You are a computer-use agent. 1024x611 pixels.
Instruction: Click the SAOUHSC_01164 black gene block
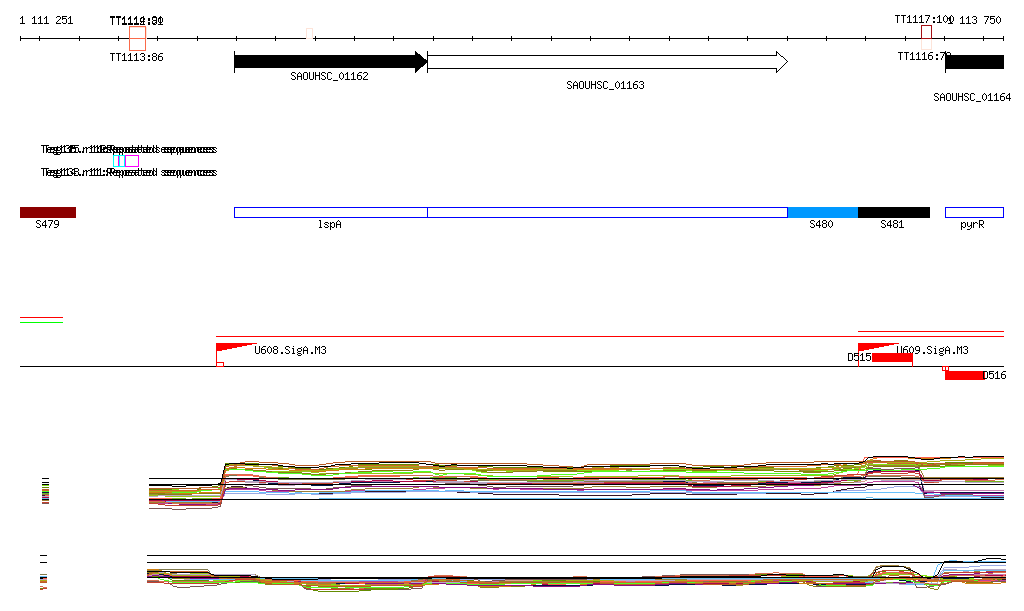point(974,62)
